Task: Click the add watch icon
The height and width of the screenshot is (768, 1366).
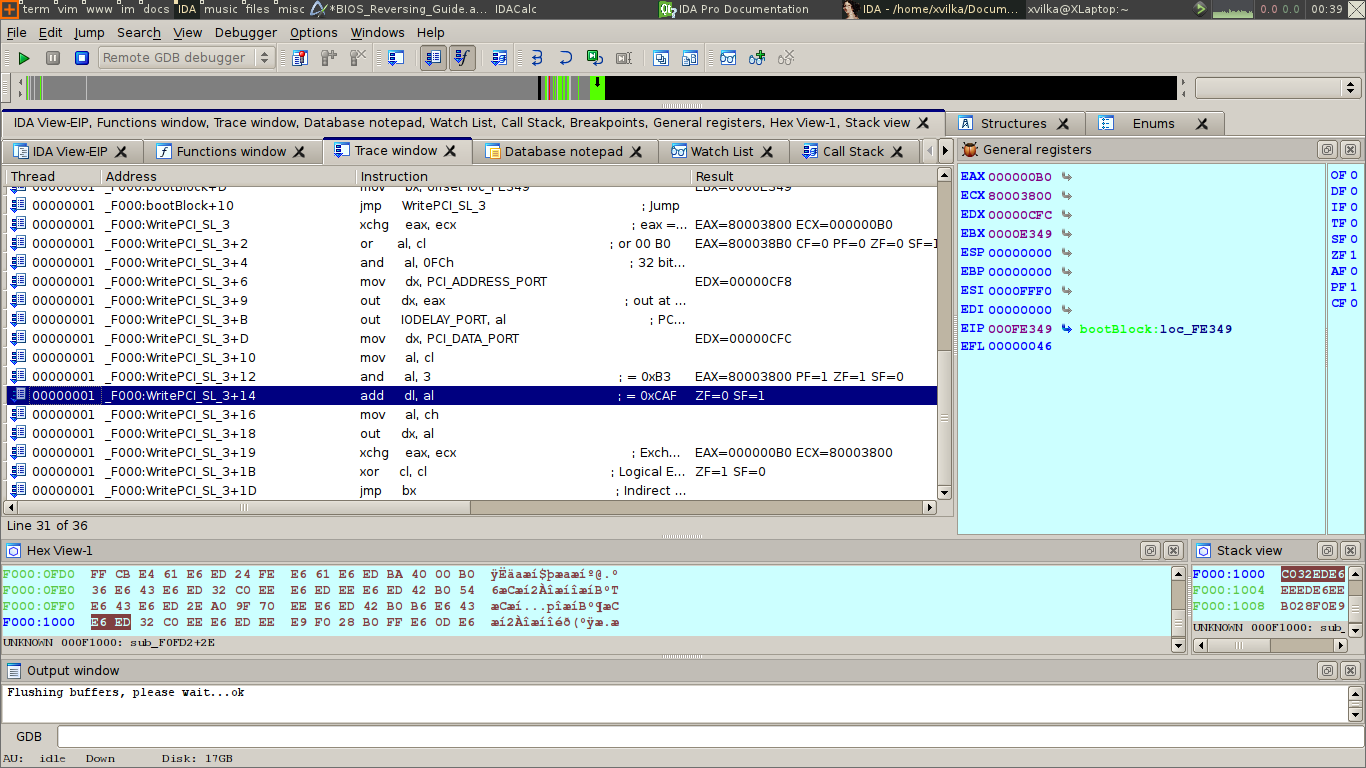Action: pos(757,58)
